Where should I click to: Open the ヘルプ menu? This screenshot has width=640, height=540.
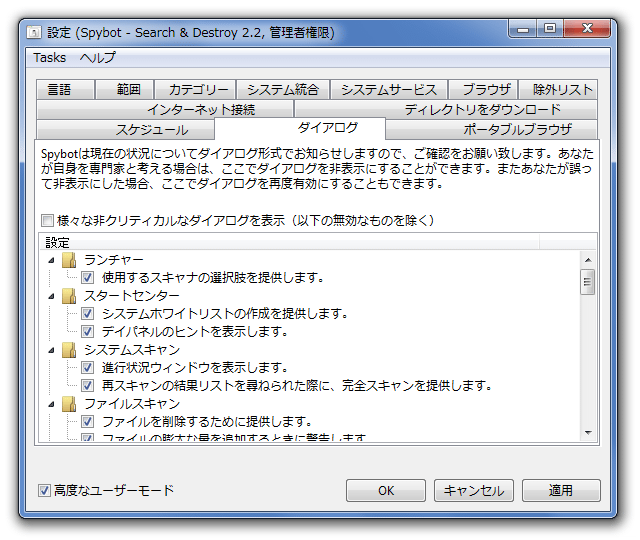98,58
